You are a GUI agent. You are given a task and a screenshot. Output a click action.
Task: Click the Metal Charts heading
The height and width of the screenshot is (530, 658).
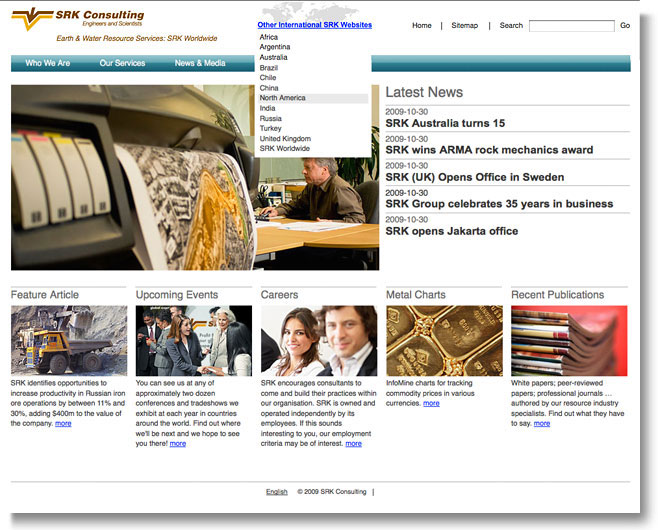(x=416, y=295)
